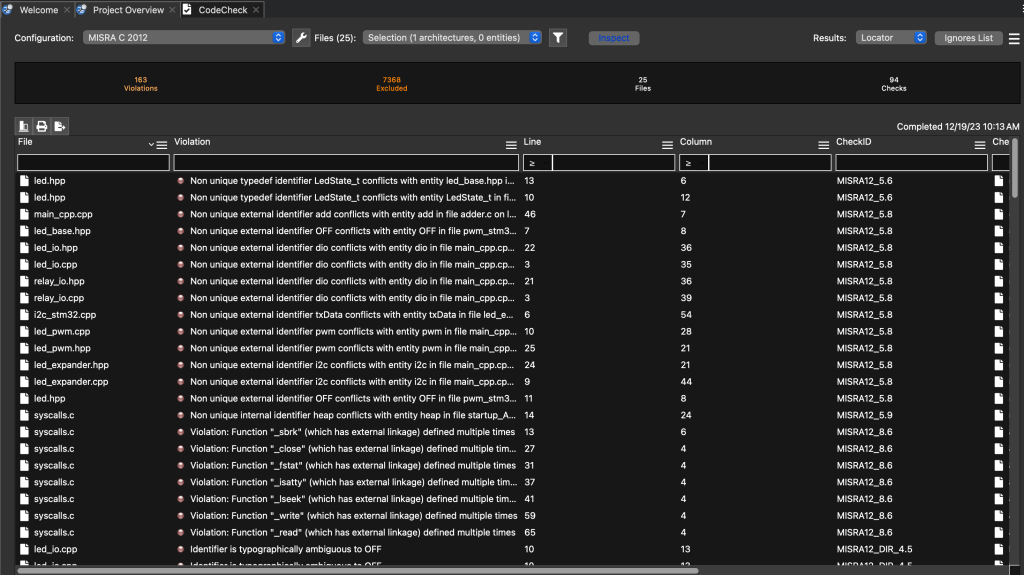Click 163 Violations summary
Viewport: 1024px width, 575px height.
(x=140, y=84)
